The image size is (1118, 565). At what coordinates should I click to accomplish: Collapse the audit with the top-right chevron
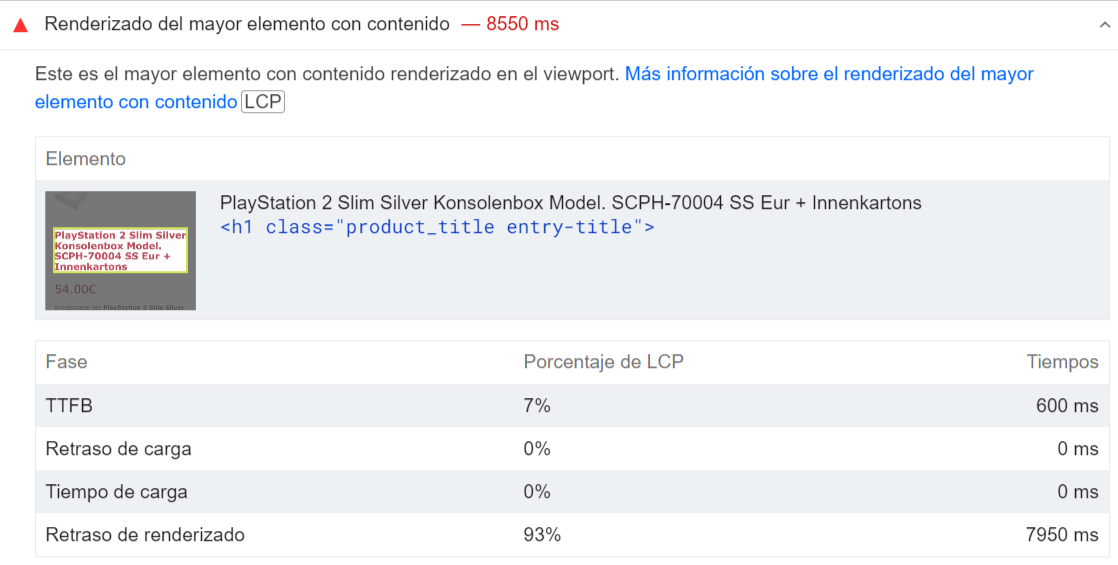1104,25
